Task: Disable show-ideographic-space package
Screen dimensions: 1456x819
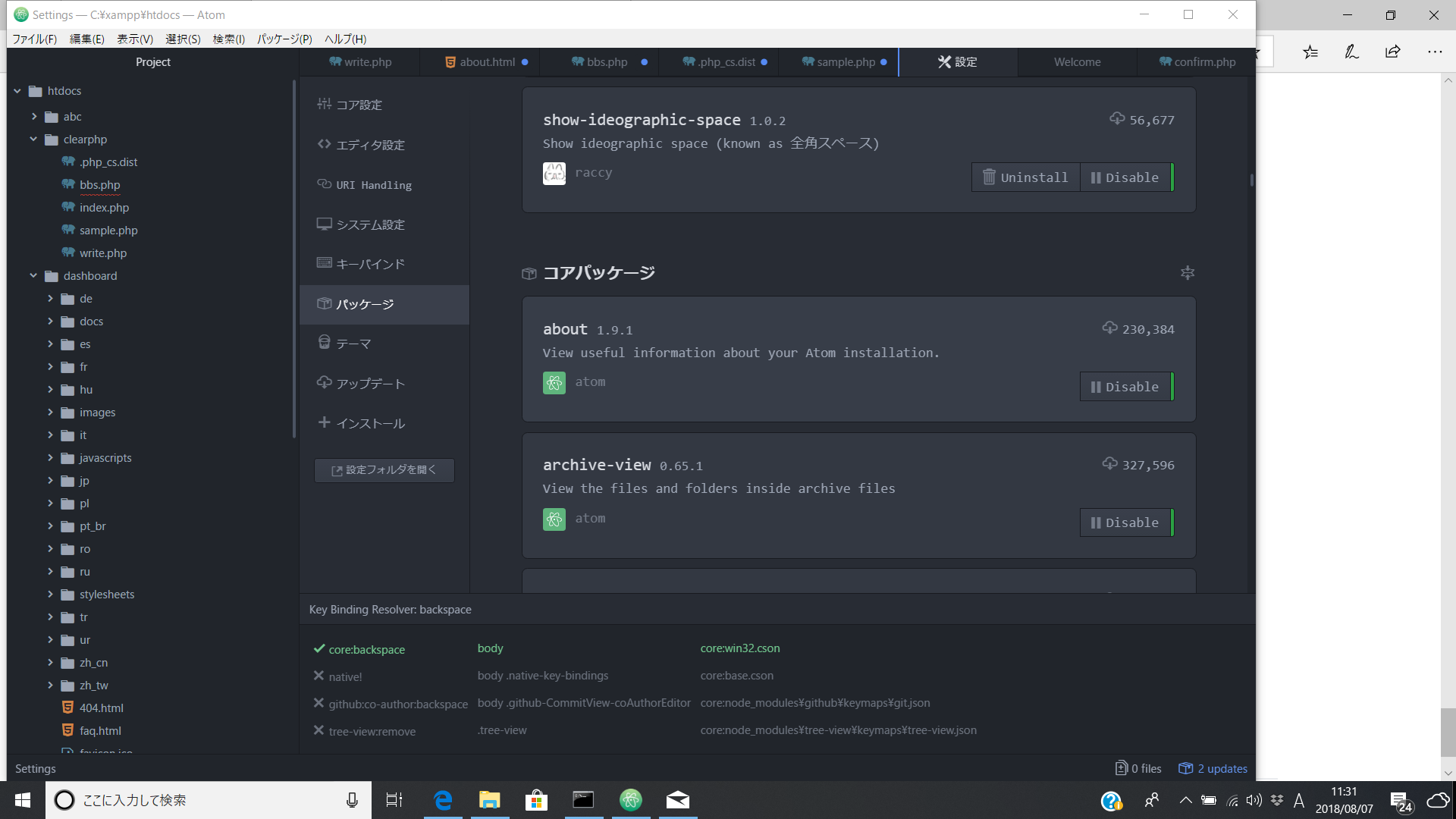Action: point(1125,177)
